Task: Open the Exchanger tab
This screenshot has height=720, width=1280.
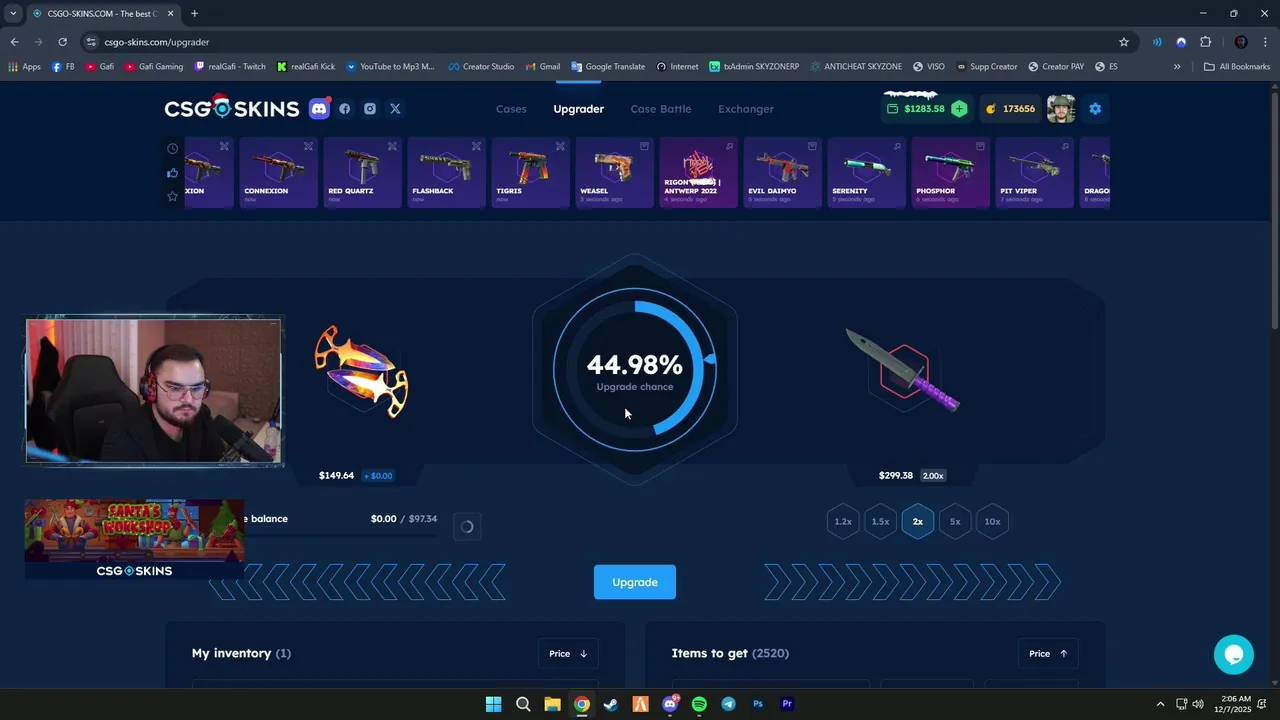Action: tap(746, 109)
